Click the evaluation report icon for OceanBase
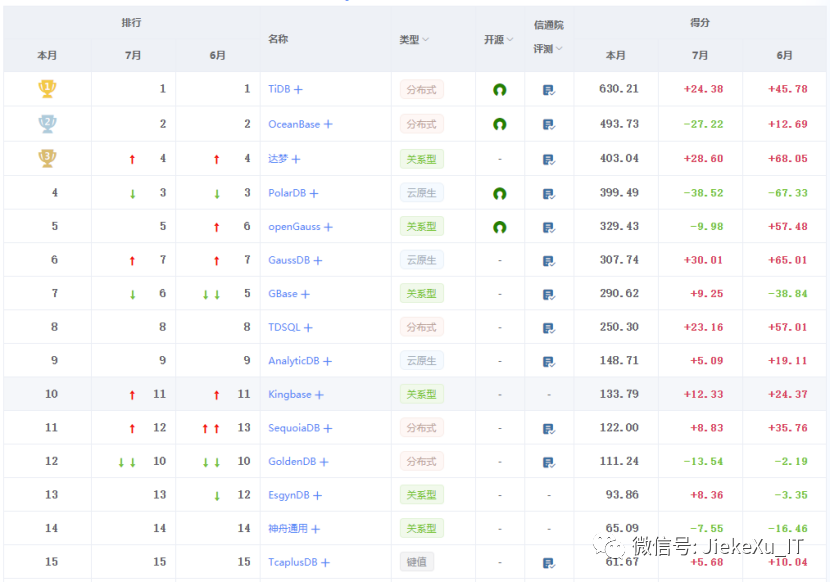Image resolution: width=830 pixels, height=583 pixels. click(x=549, y=124)
